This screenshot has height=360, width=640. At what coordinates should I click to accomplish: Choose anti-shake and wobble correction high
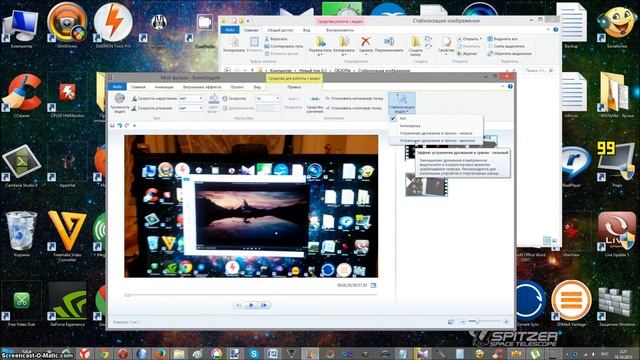coord(436,140)
